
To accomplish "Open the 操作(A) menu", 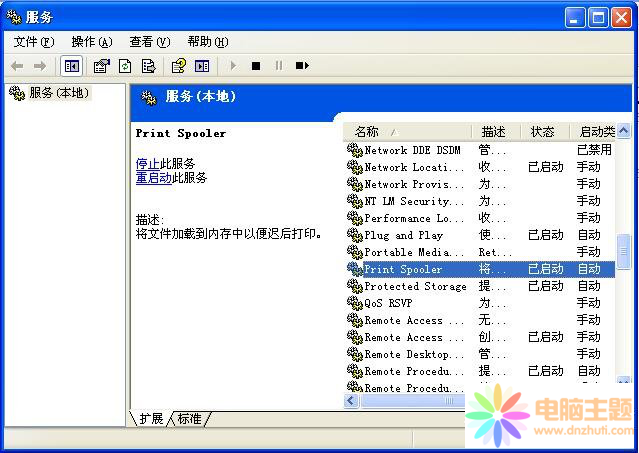I will coord(91,42).
